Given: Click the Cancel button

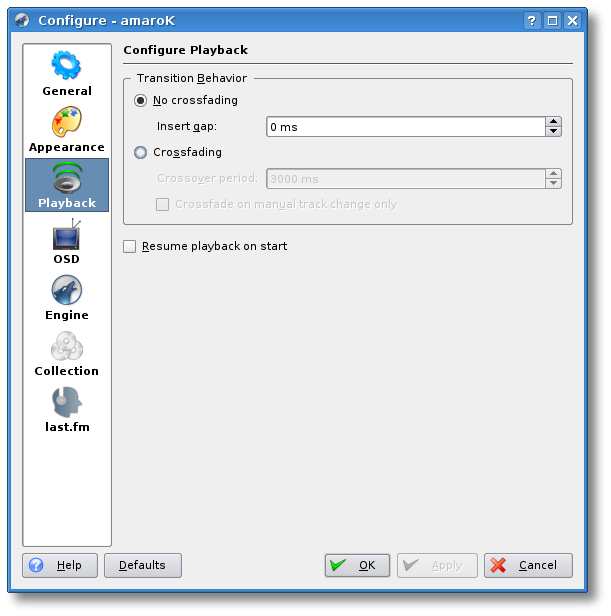Looking at the screenshot, I should coord(528,565).
